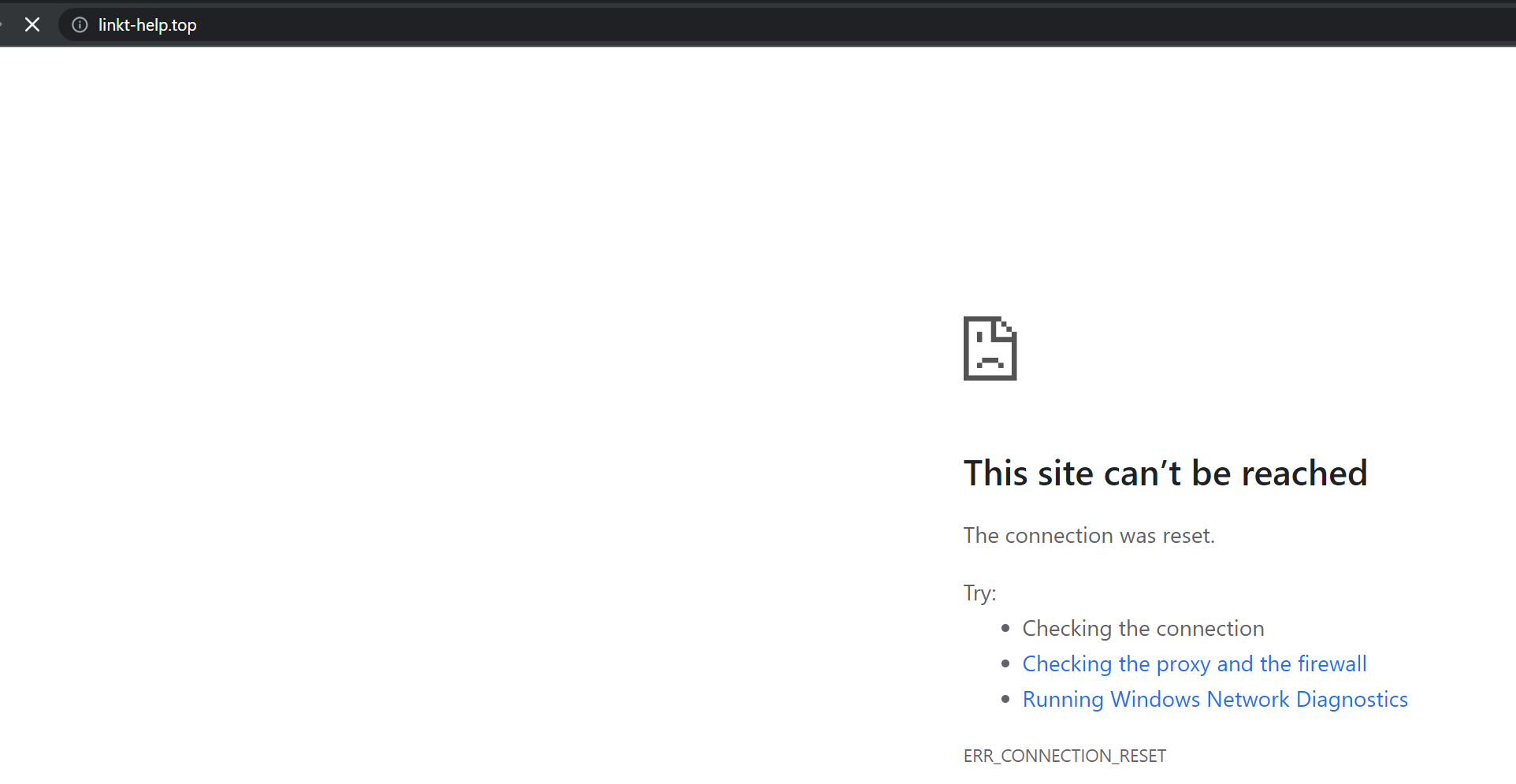The height and width of the screenshot is (784, 1516).
Task: Click the site information icon in the address bar
Action: point(79,24)
